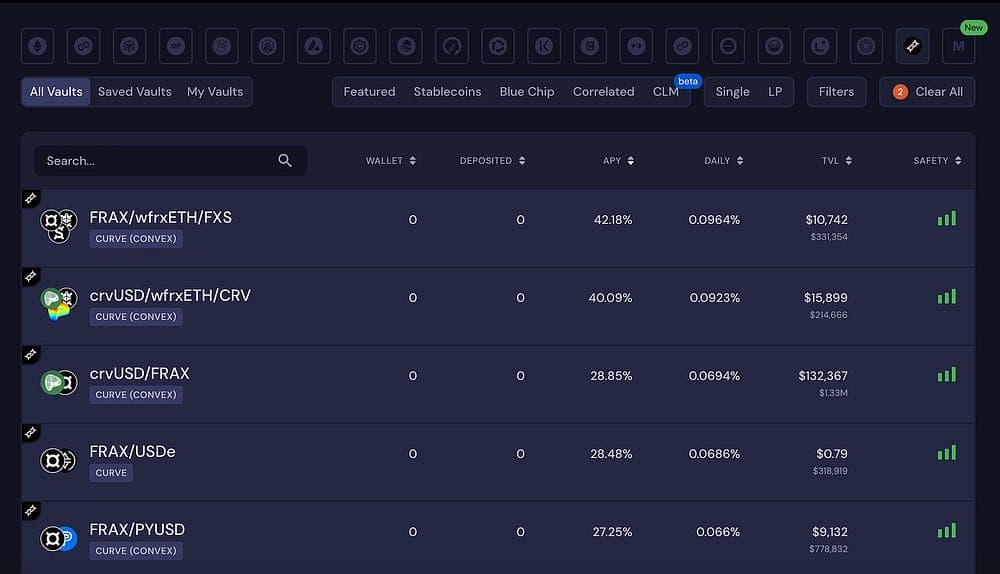This screenshot has height=574, width=1000.
Task: Sort vaults by SAFETY column
Action: click(x=938, y=161)
